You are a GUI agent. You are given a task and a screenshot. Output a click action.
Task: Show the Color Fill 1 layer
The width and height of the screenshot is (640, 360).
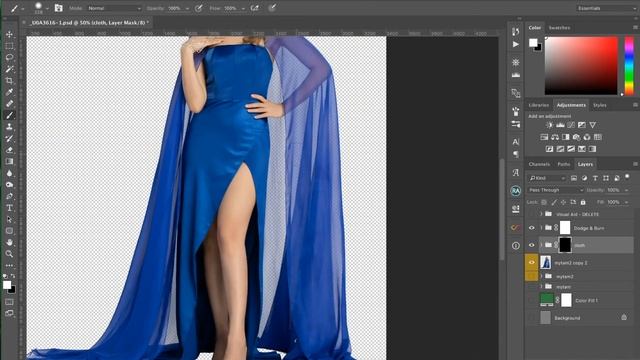tap(531, 300)
